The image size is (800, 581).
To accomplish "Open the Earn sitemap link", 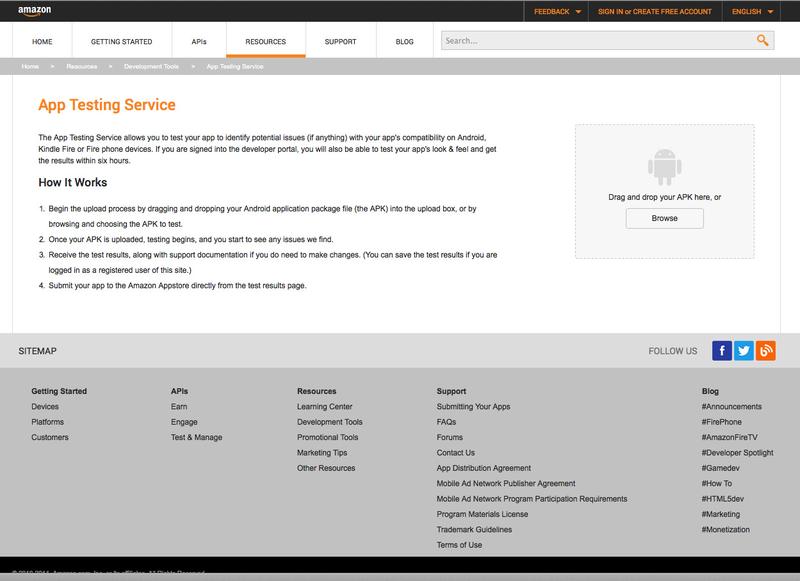I will pos(179,407).
